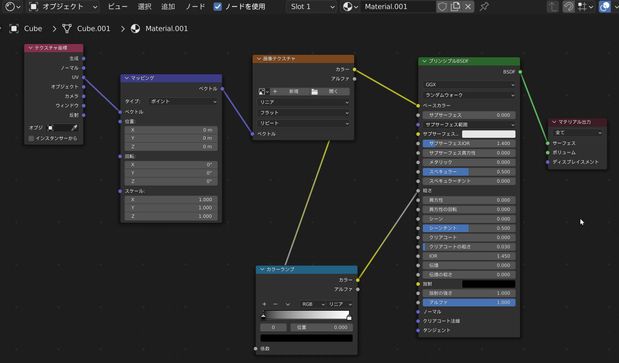Toggle the overlays icon in header

click(x=604, y=7)
